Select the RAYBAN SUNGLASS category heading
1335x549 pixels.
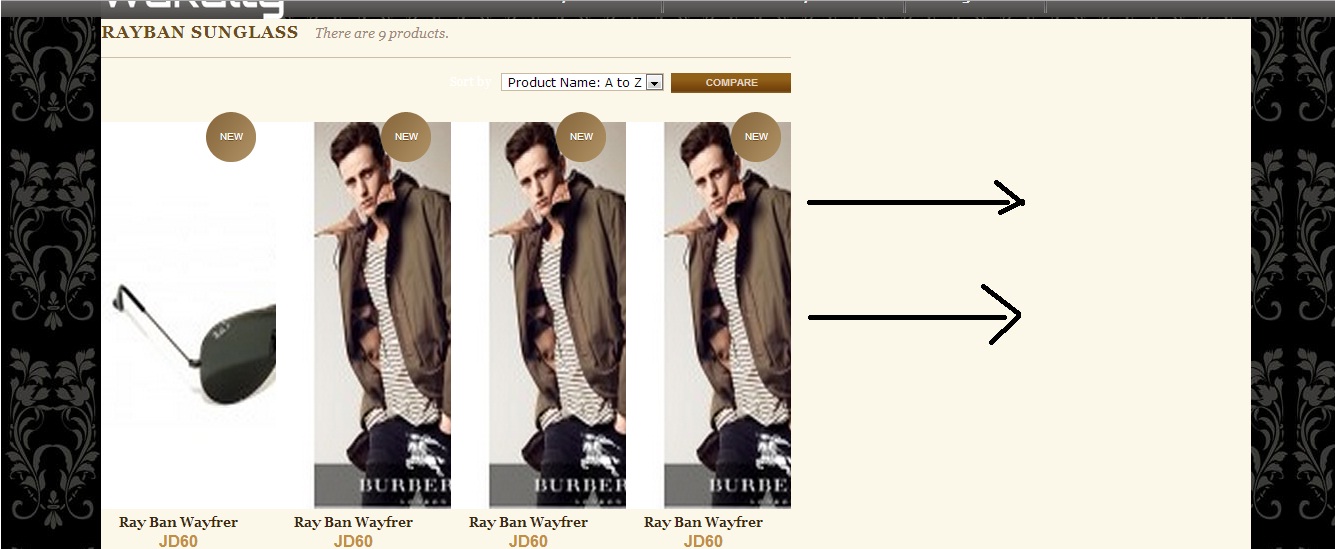point(200,32)
